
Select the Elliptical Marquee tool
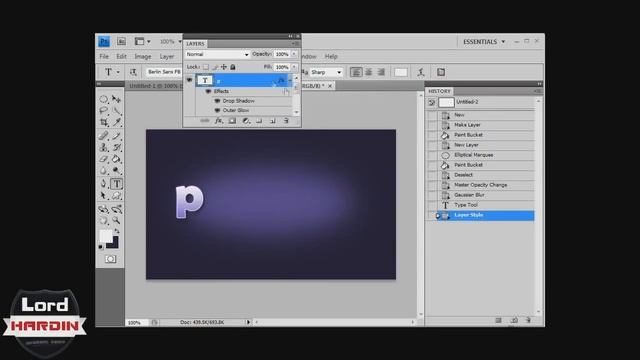[104, 99]
